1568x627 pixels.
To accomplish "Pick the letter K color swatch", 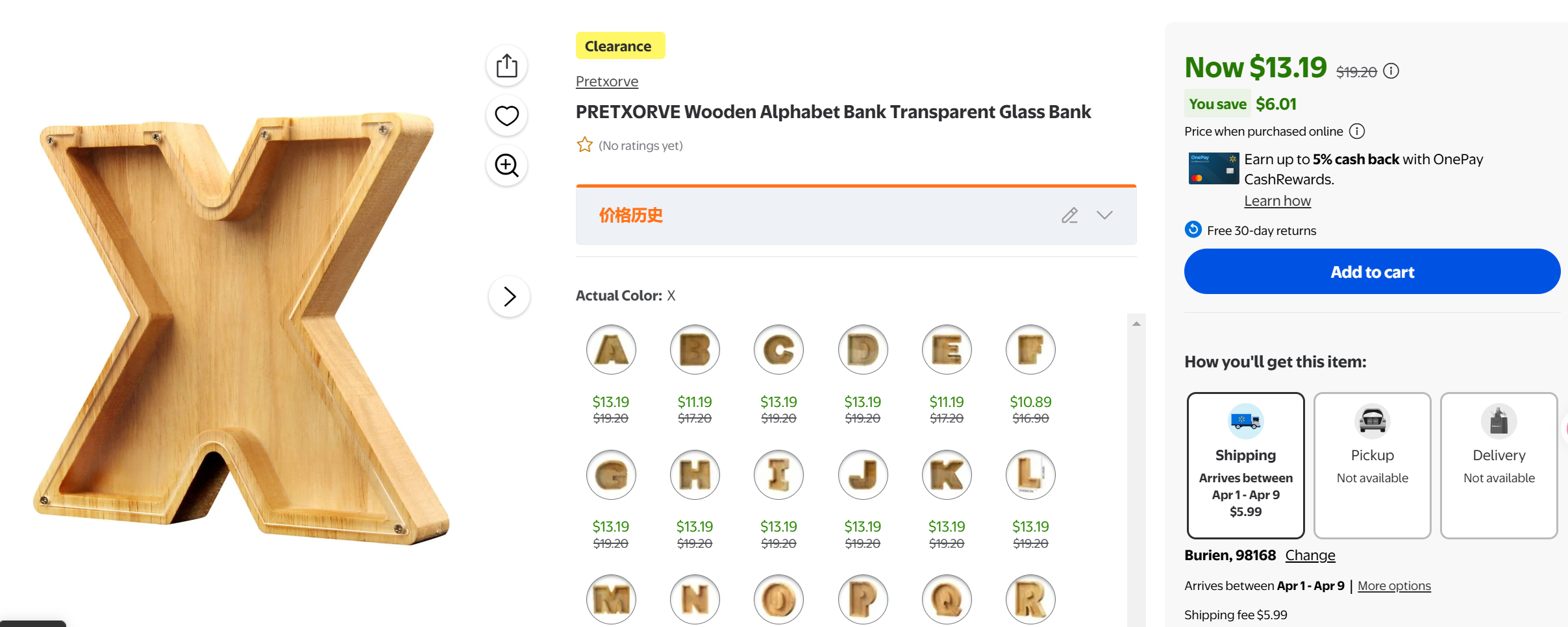I will pyautogui.click(x=947, y=474).
